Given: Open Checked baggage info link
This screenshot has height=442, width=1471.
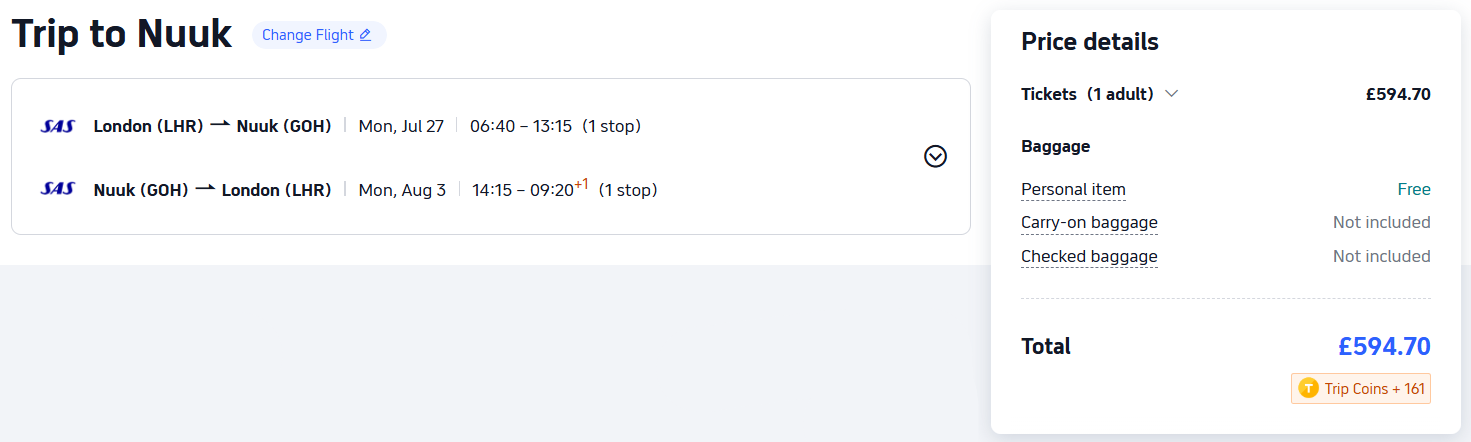Looking at the screenshot, I should [1089, 256].
